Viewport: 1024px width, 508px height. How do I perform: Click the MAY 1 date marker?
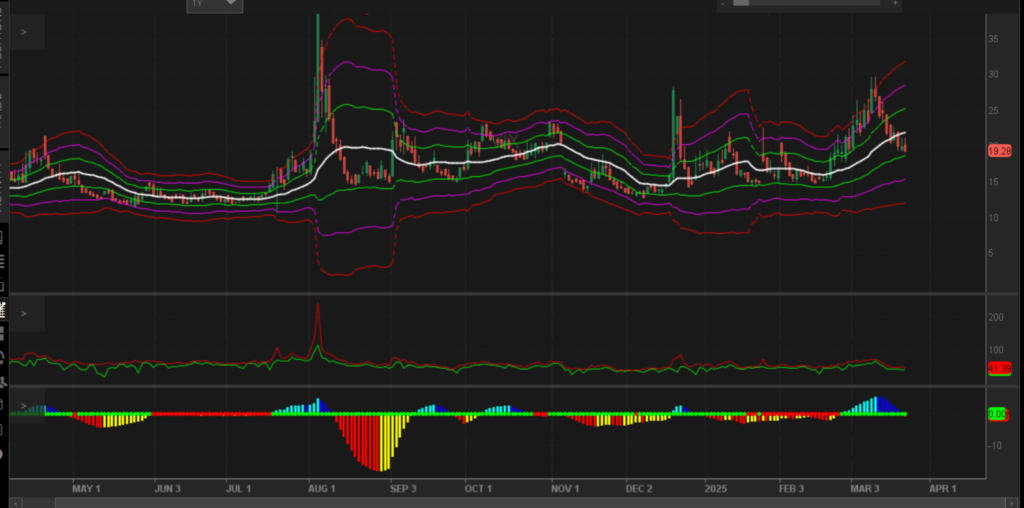tap(87, 489)
